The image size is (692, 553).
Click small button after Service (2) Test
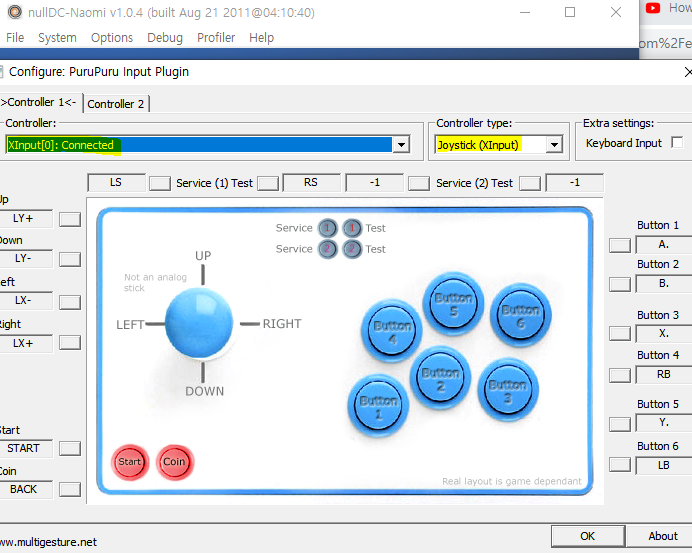530,184
